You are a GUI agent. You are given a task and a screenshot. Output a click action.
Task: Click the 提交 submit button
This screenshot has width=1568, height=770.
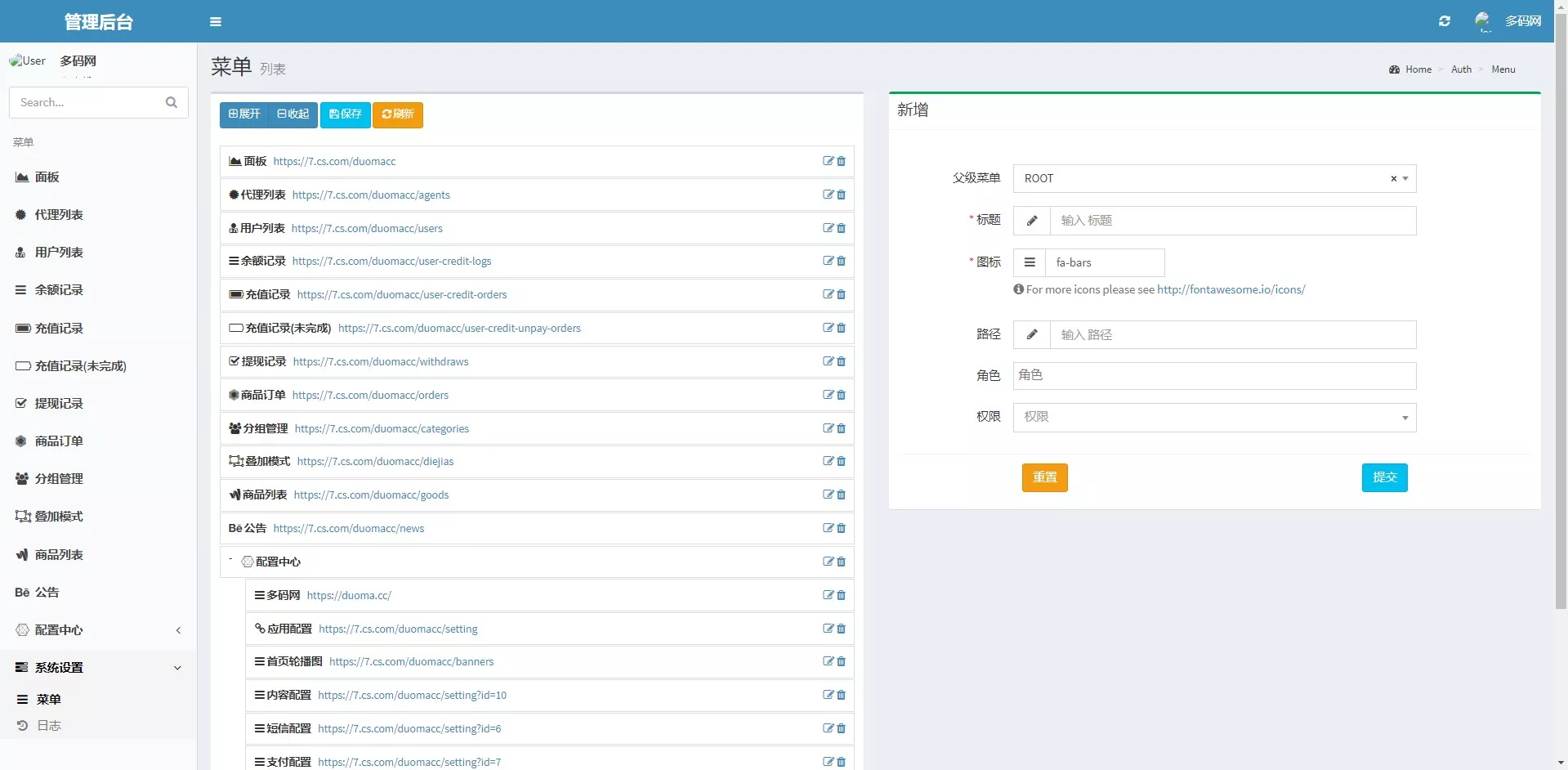coord(1384,477)
